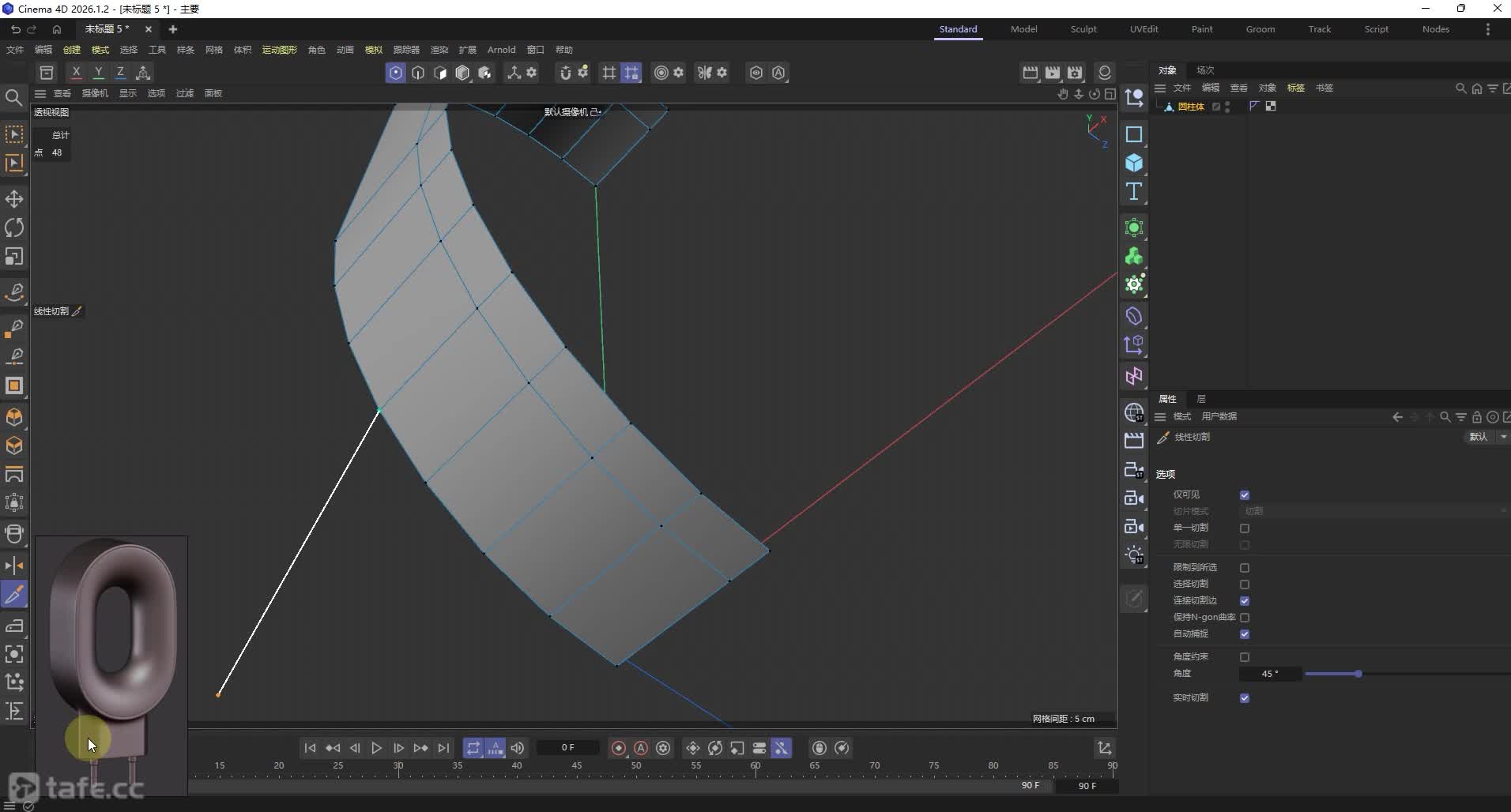Add a Cube primitive object
This screenshot has width=1511, height=812.
click(x=1134, y=163)
